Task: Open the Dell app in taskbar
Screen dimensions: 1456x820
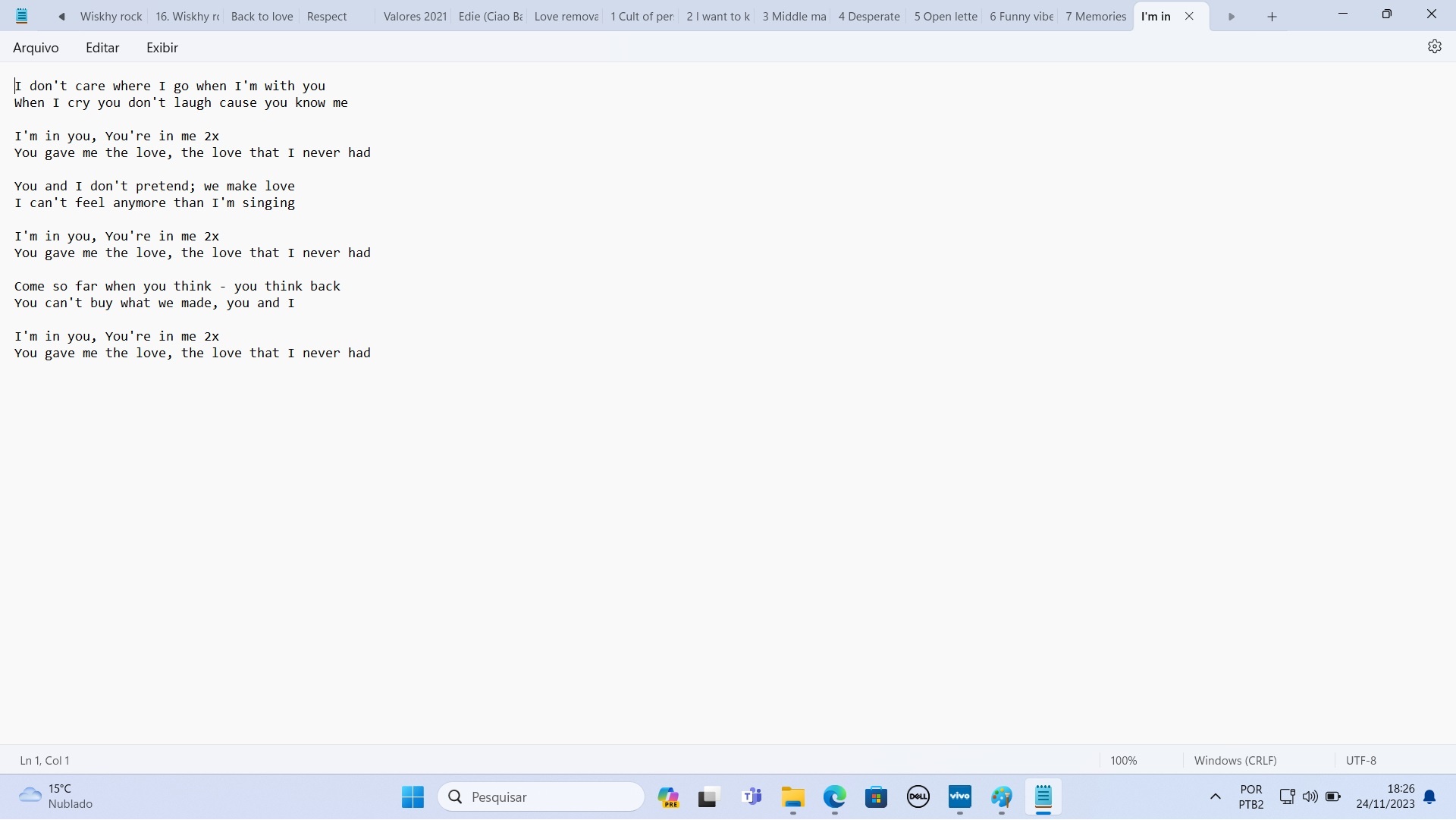Action: point(918,797)
